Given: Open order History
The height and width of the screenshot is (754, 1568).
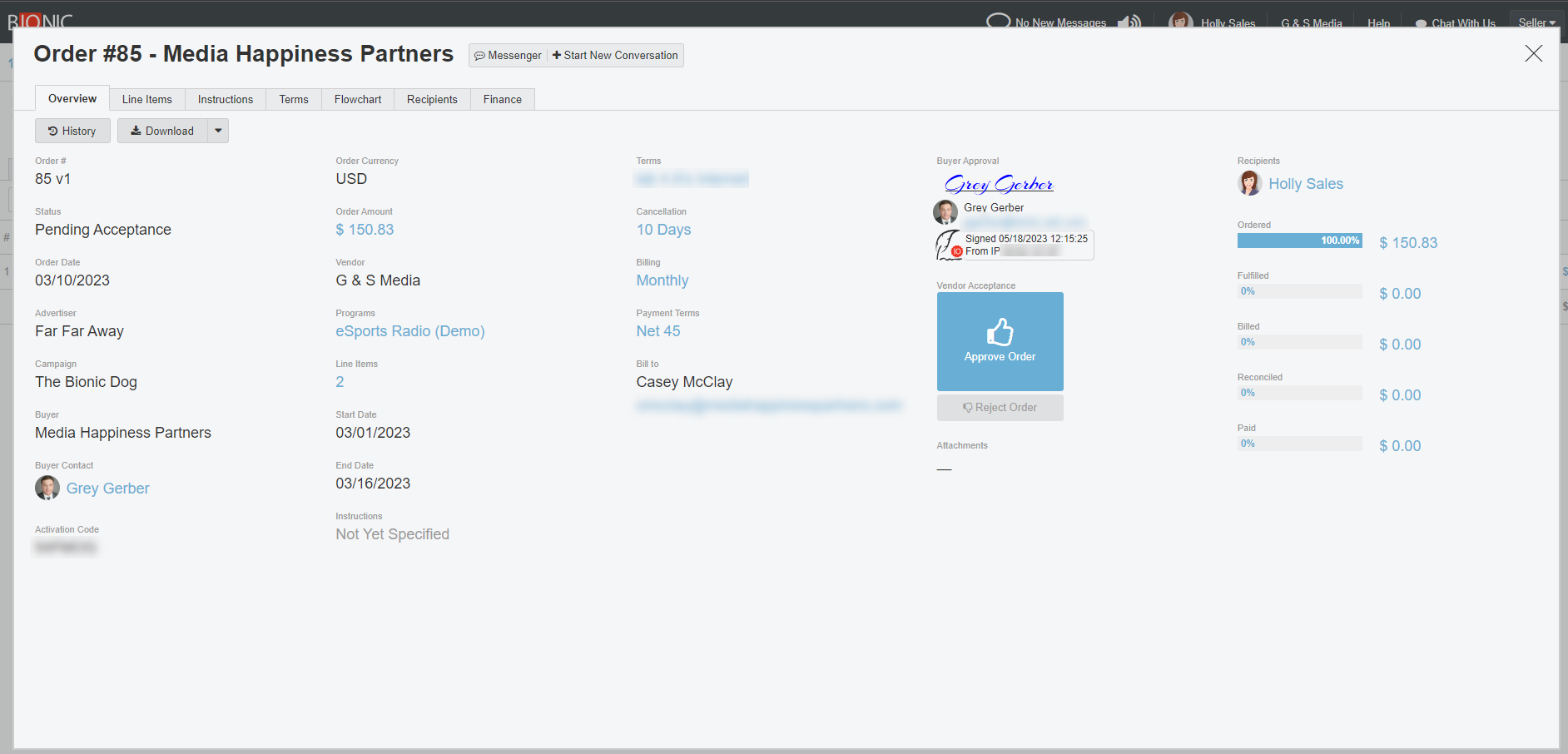Looking at the screenshot, I should (x=72, y=131).
